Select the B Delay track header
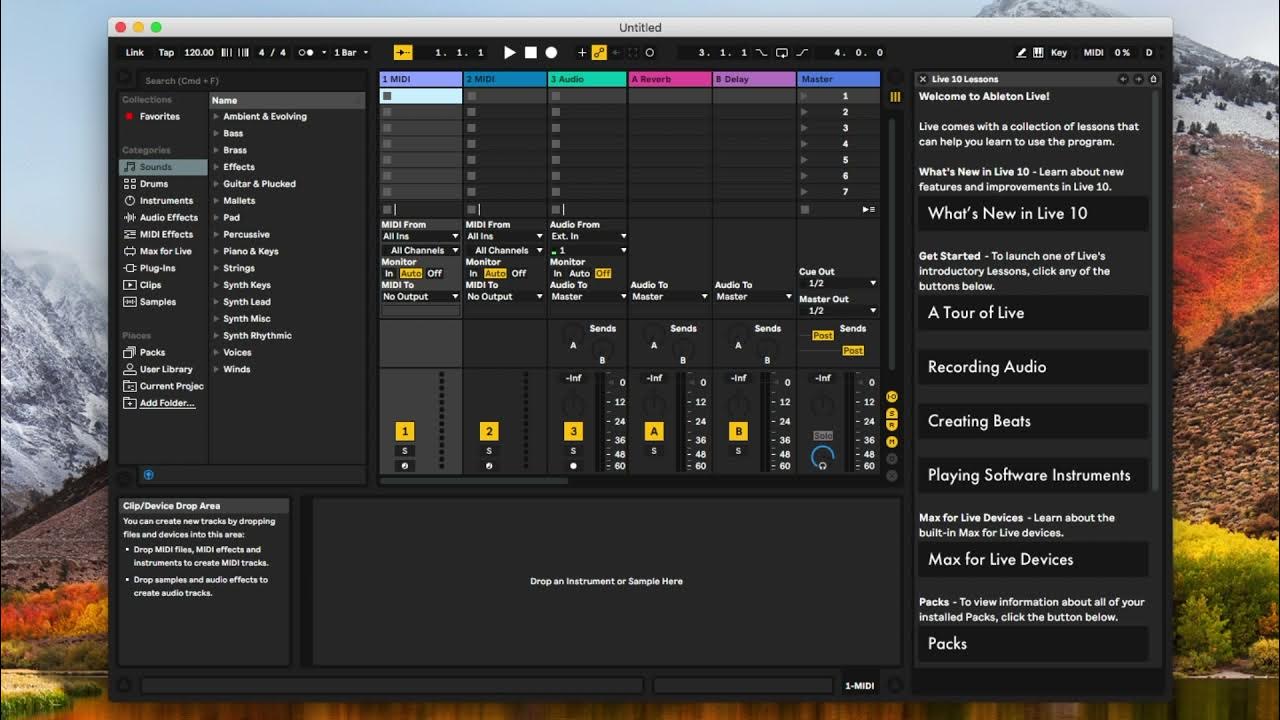The height and width of the screenshot is (720, 1280). click(754, 79)
